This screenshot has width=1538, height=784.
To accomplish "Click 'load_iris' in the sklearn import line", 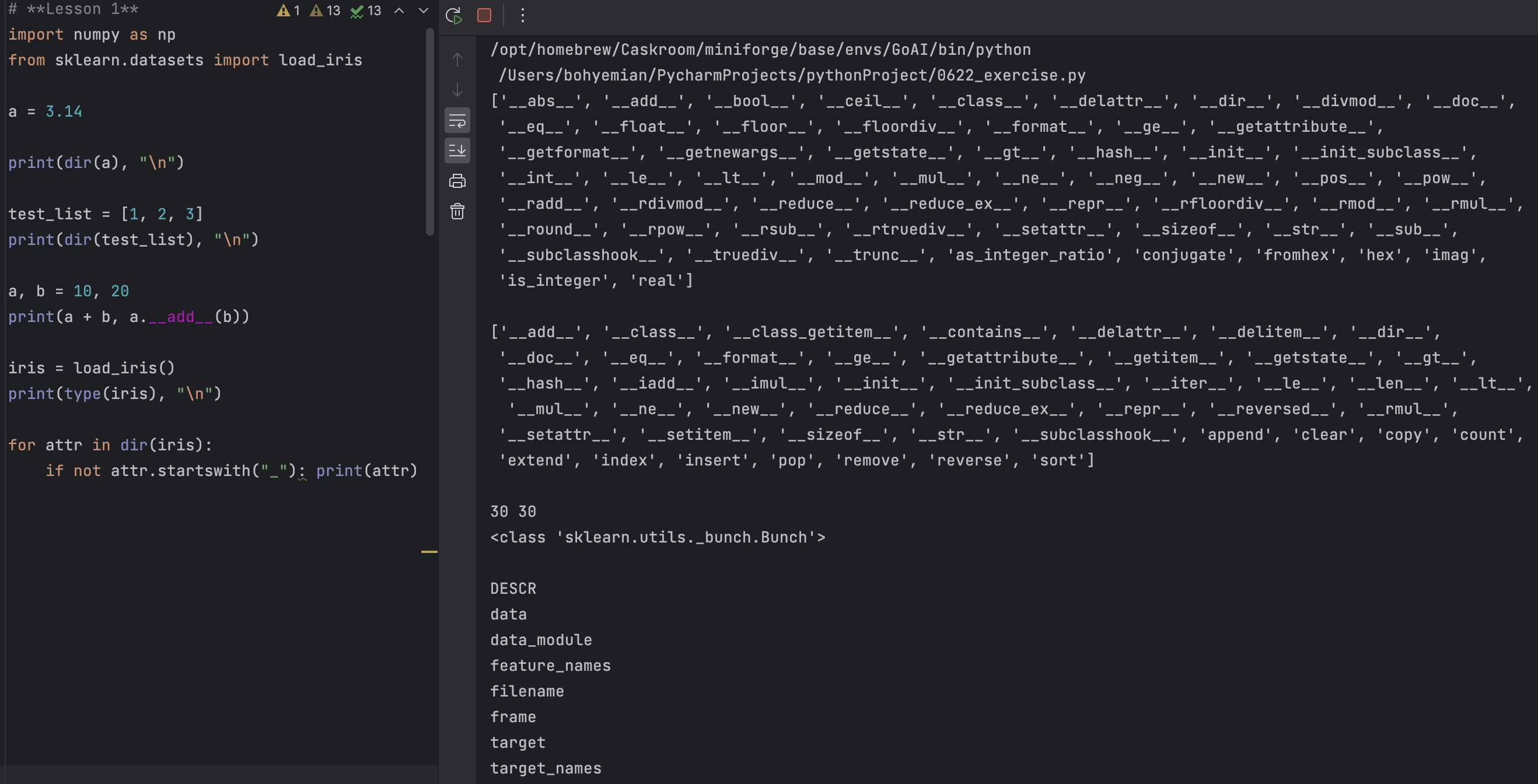I will (x=321, y=60).
